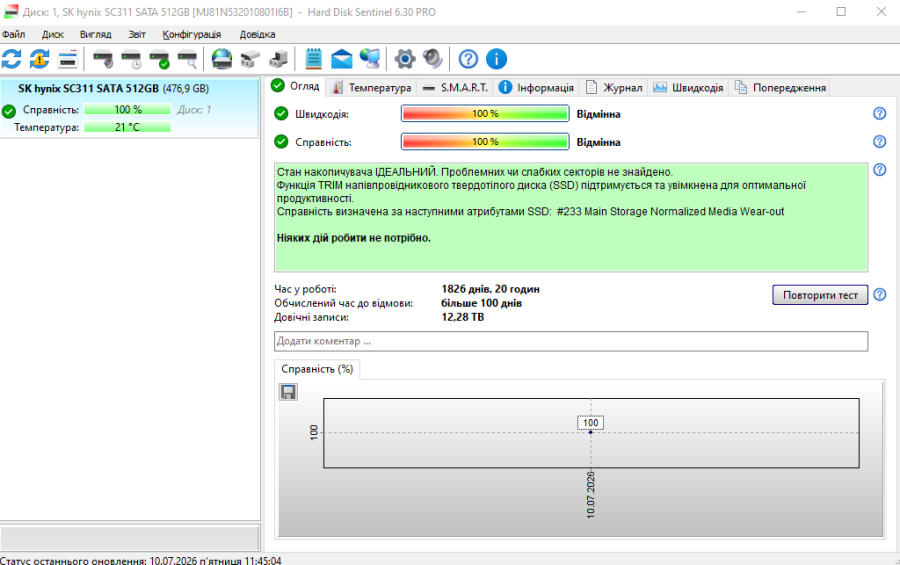Image resolution: width=900 pixels, height=565 pixels.
Task: Click the disk with magnifying glass icon
Action: [188, 59]
